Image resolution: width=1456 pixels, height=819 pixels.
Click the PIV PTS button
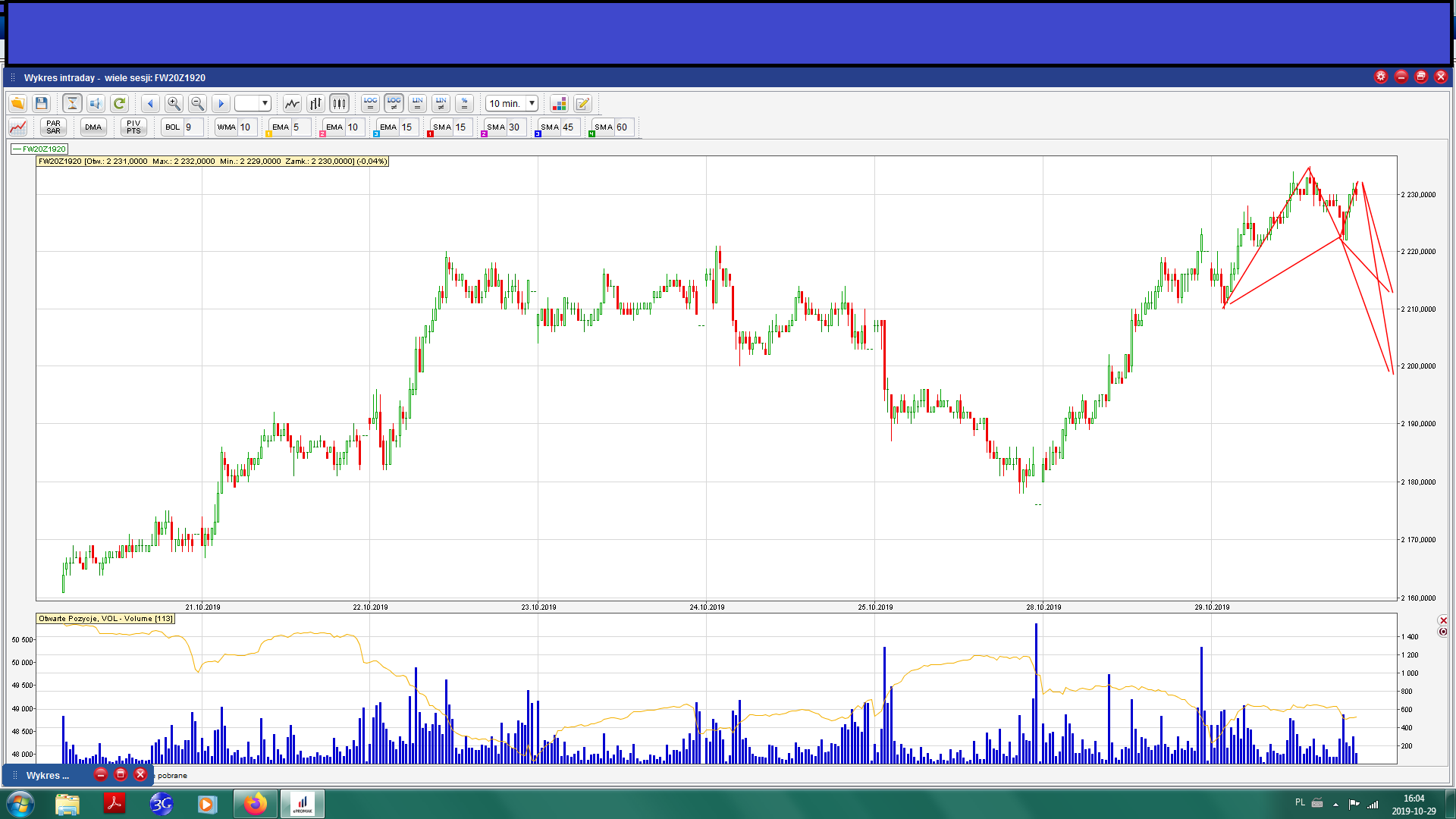pyautogui.click(x=133, y=127)
